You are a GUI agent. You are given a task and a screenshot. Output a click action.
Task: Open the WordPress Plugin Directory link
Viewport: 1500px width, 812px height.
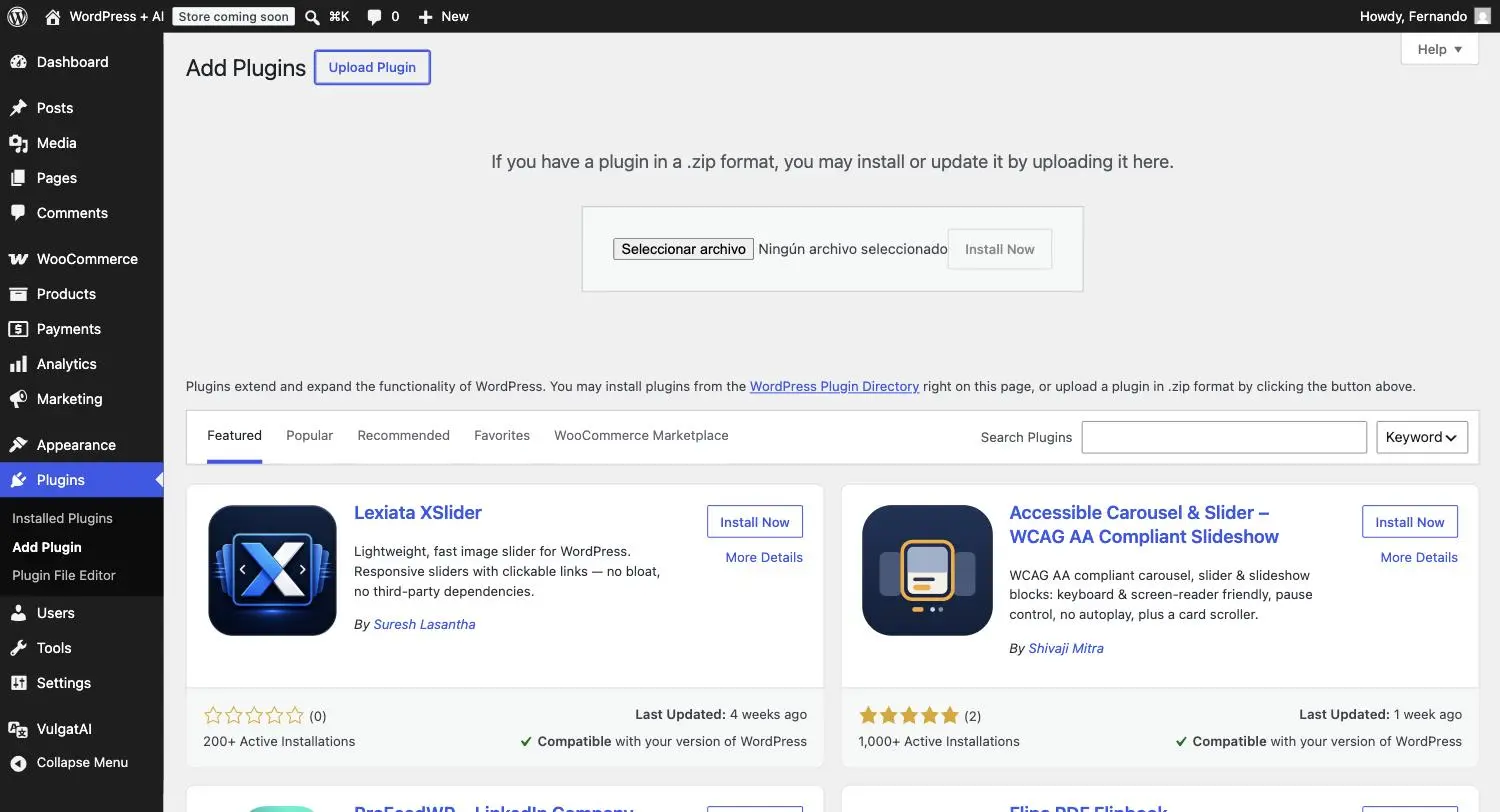tap(834, 386)
